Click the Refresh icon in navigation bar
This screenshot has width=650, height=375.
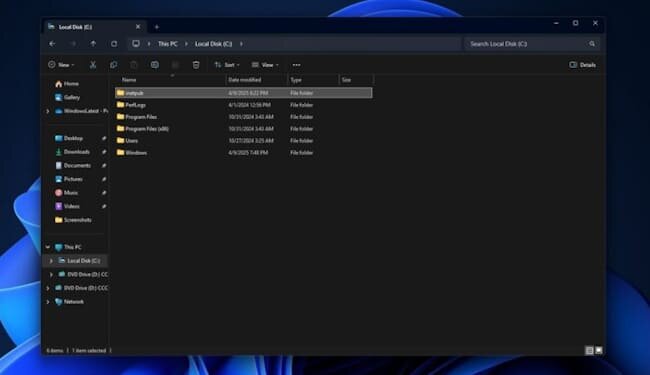[x=114, y=44]
